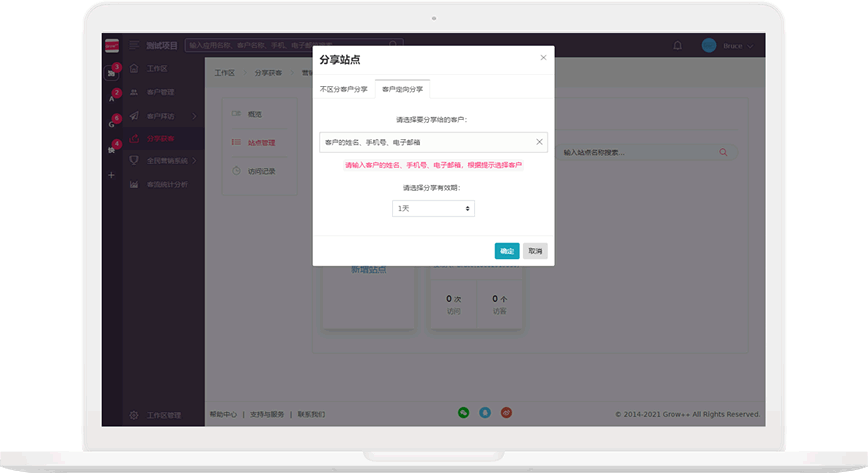This screenshot has height=473, width=868.
Task: Expand the 客户拜访 sidebar submenu
Action: pyautogui.click(x=195, y=116)
